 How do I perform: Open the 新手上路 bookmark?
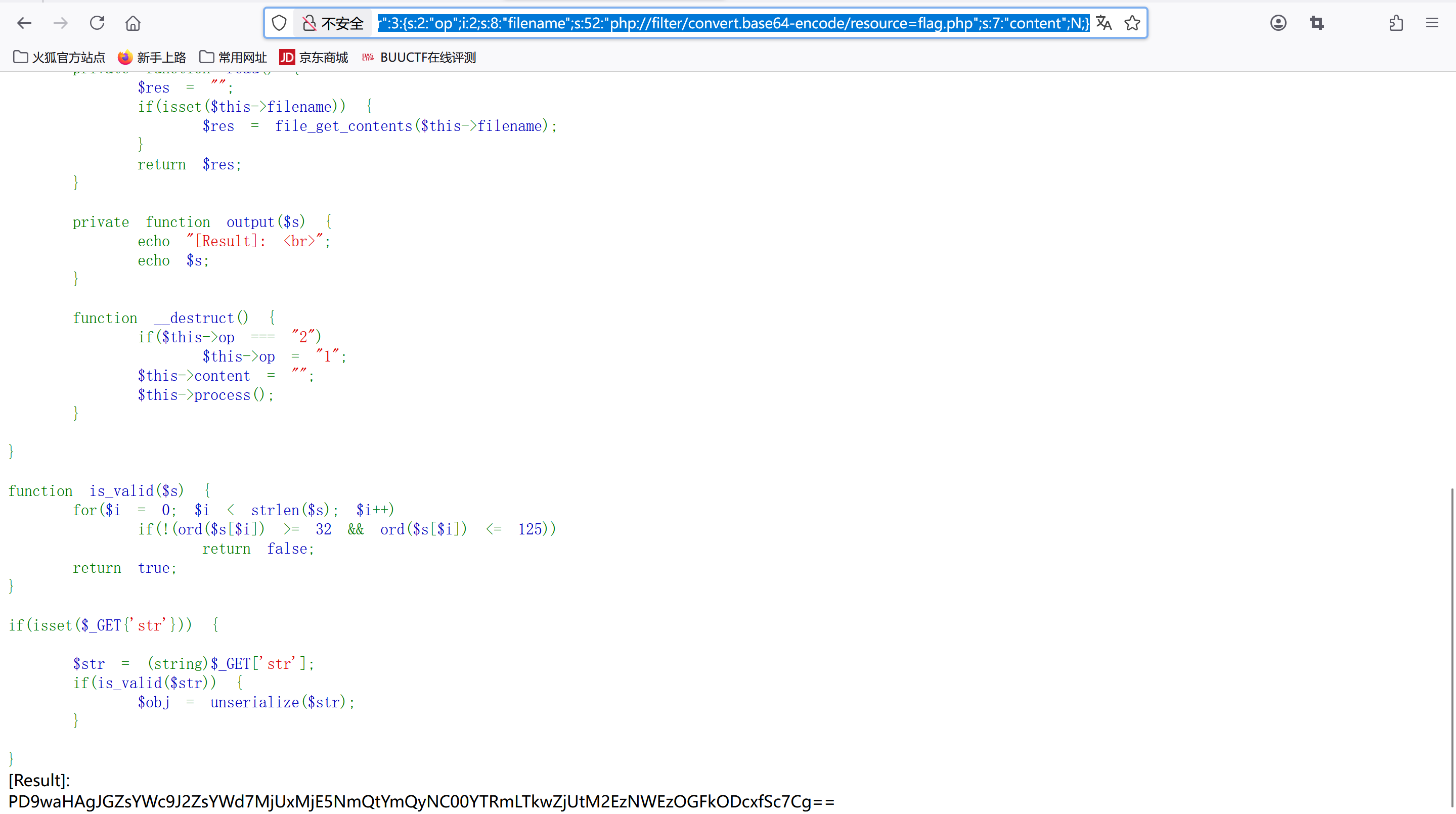[x=152, y=58]
